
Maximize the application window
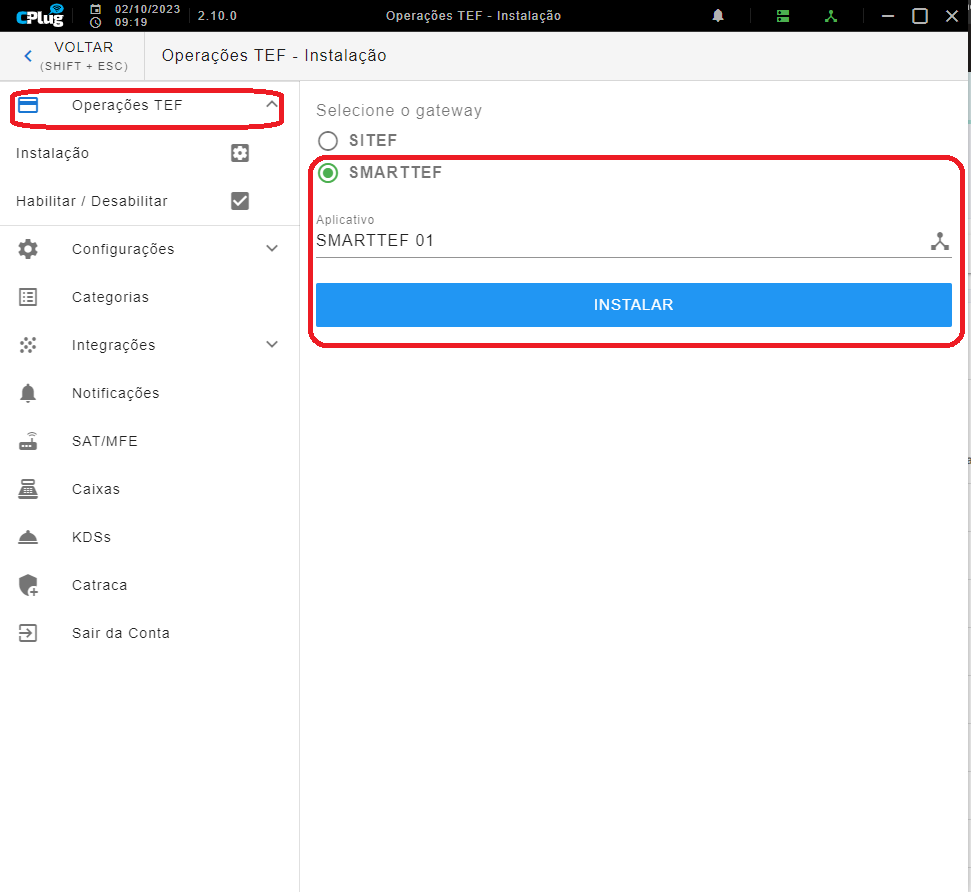pyautogui.click(x=920, y=16)
